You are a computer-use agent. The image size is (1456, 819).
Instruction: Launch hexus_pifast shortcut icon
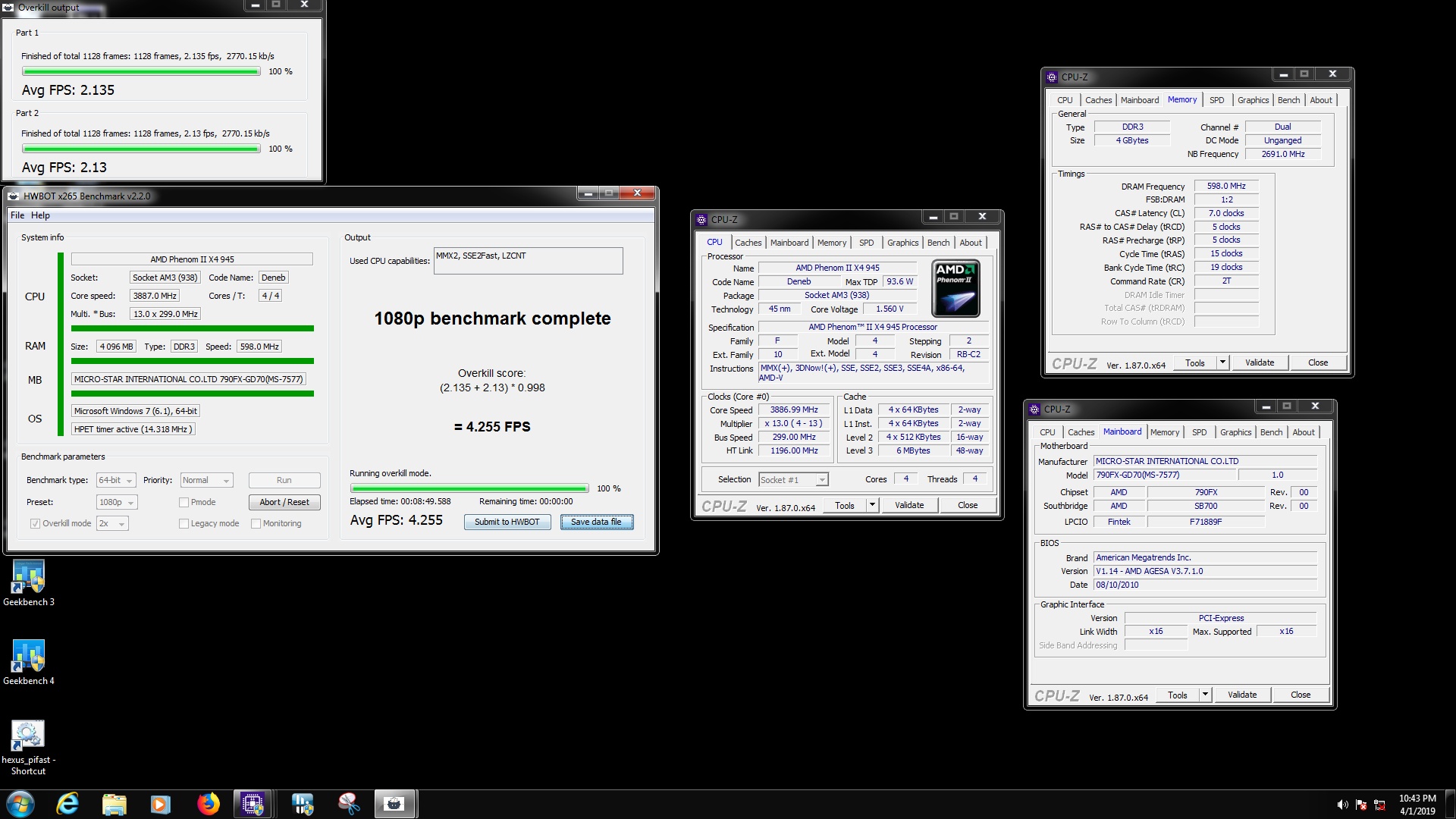28,747
